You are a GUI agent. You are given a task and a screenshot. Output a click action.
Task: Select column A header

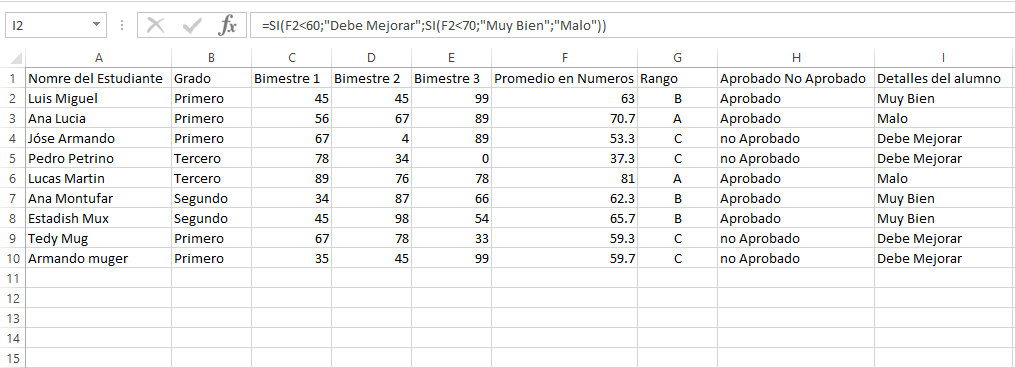pos(98,58)
